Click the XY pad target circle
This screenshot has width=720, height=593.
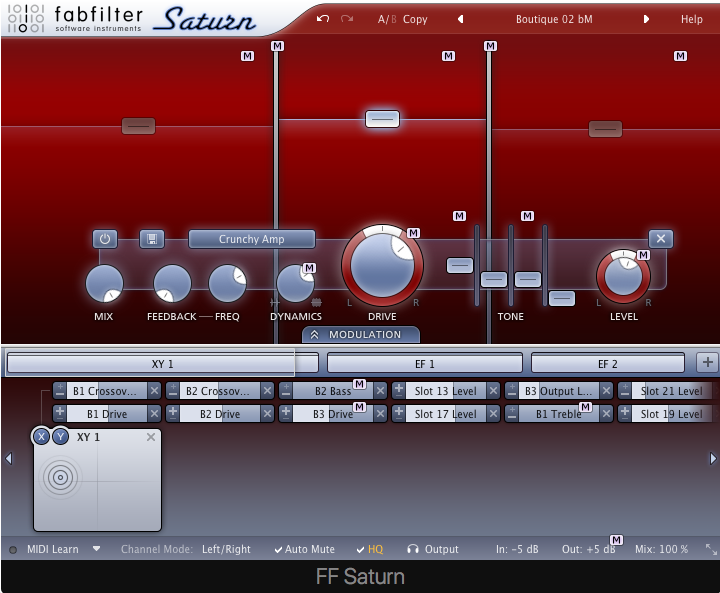pos(60,477)
